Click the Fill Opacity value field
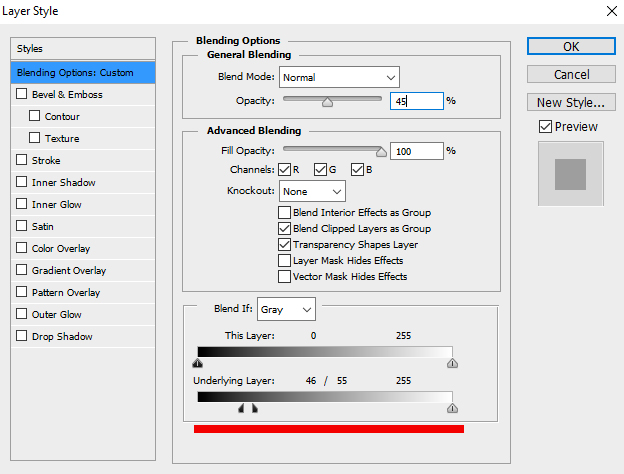This screenshot has height=474, width=624. 417,151
